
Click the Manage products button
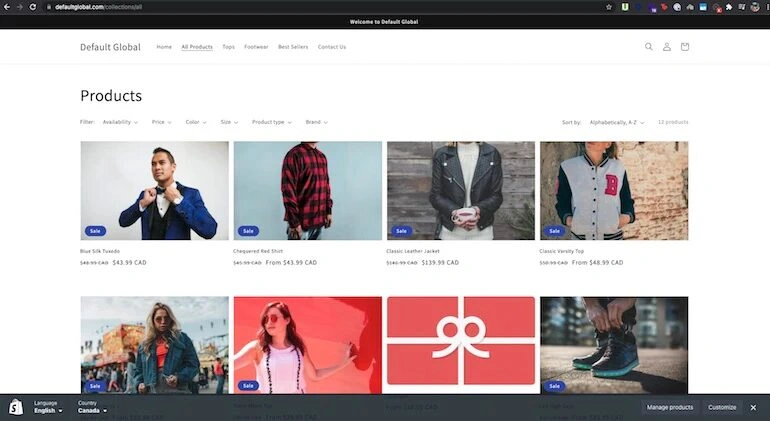click(670, 407)
